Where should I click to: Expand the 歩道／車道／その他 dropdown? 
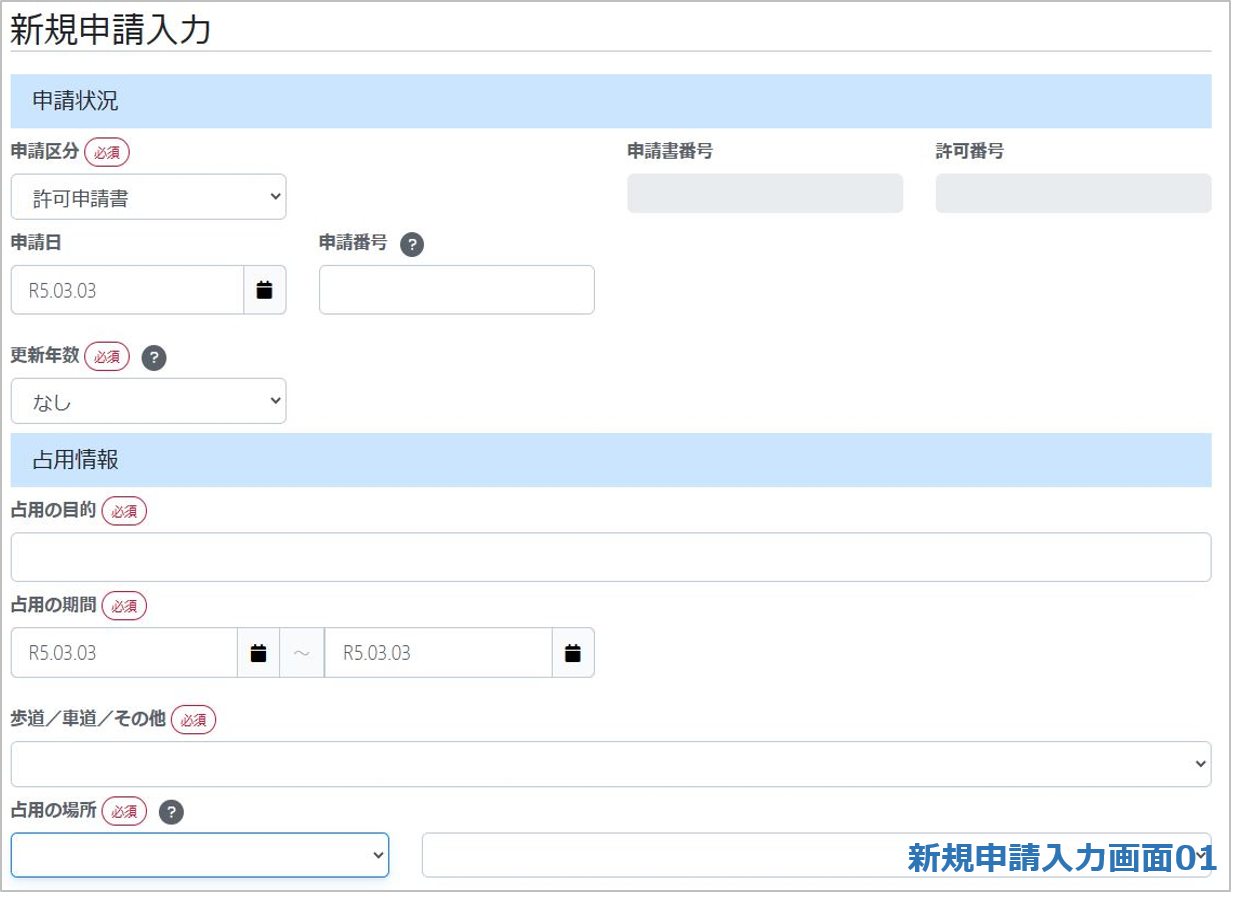(x=611, y=764)
